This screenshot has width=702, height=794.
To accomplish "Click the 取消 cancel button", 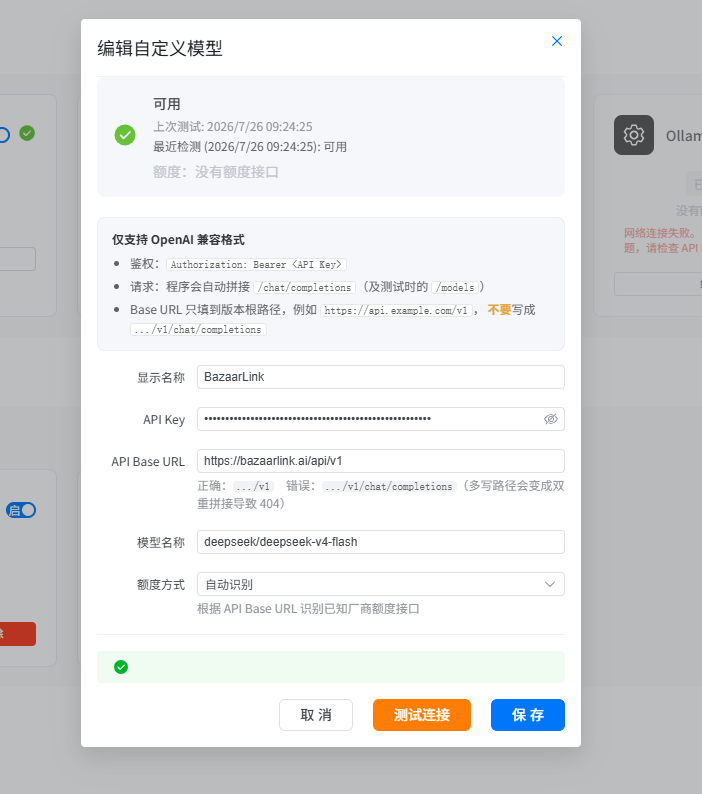I will (316, 715).
